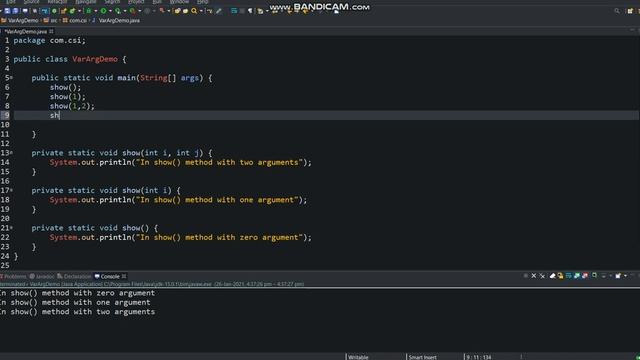Open the New Java Class dropdown arrow

(x=79, y=11)
